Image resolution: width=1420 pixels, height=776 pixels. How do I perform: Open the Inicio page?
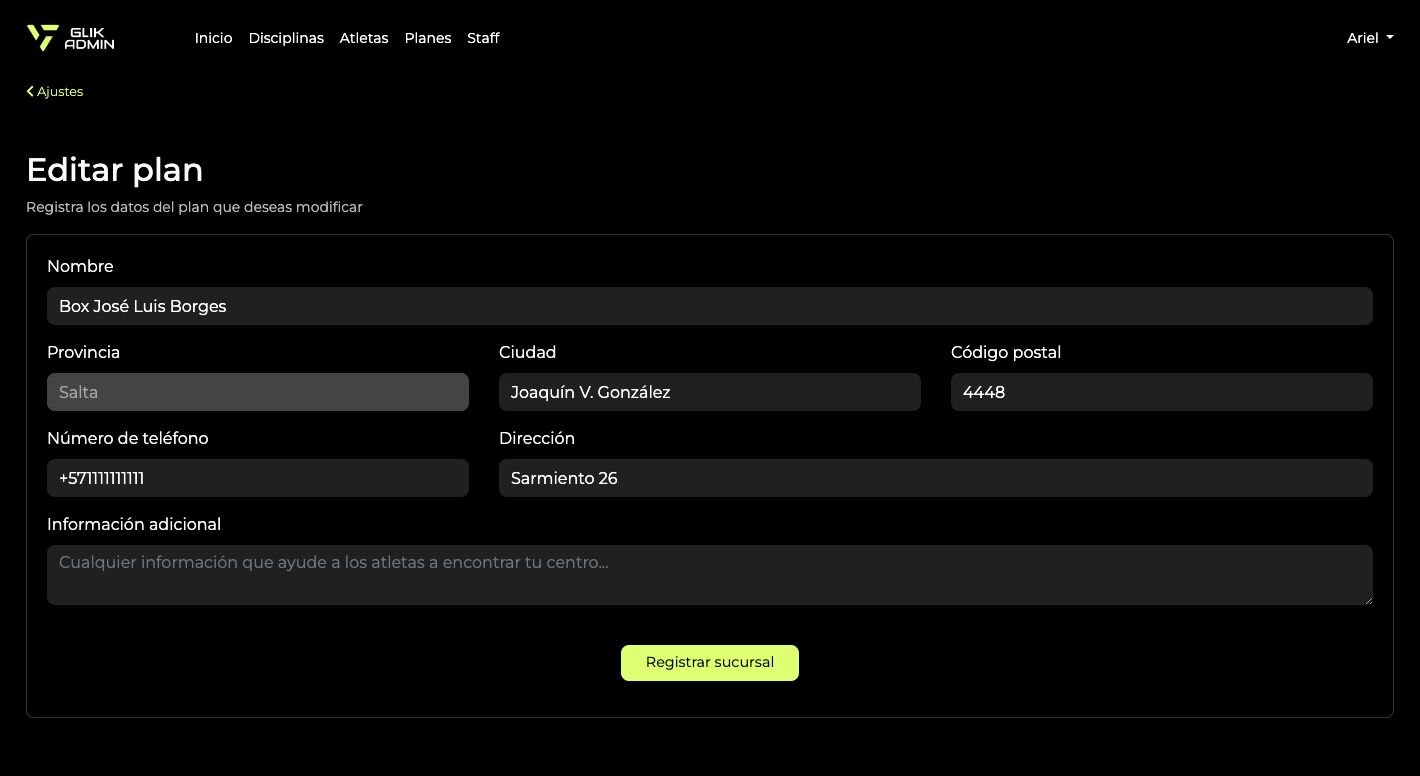[213, 38]
